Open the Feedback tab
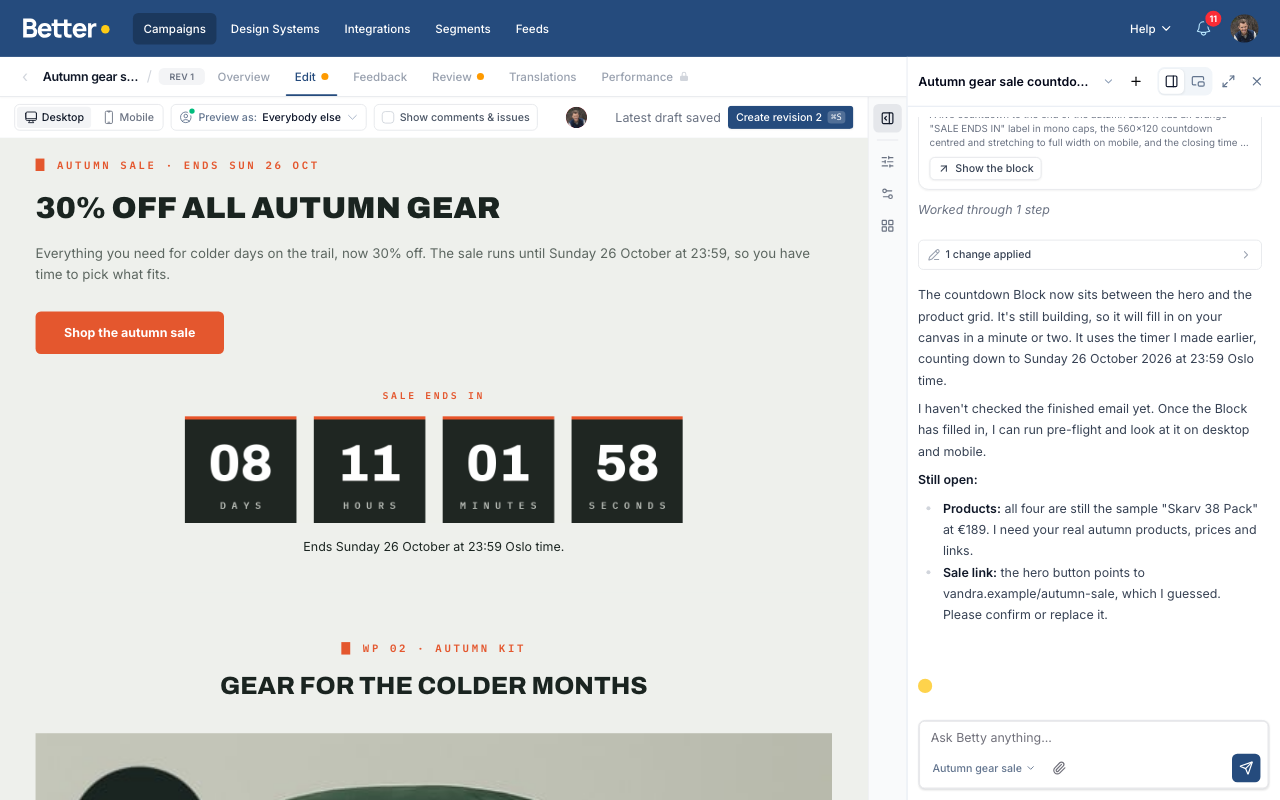1280x800 pixels. pyautogui.click(x=380, y=77)
